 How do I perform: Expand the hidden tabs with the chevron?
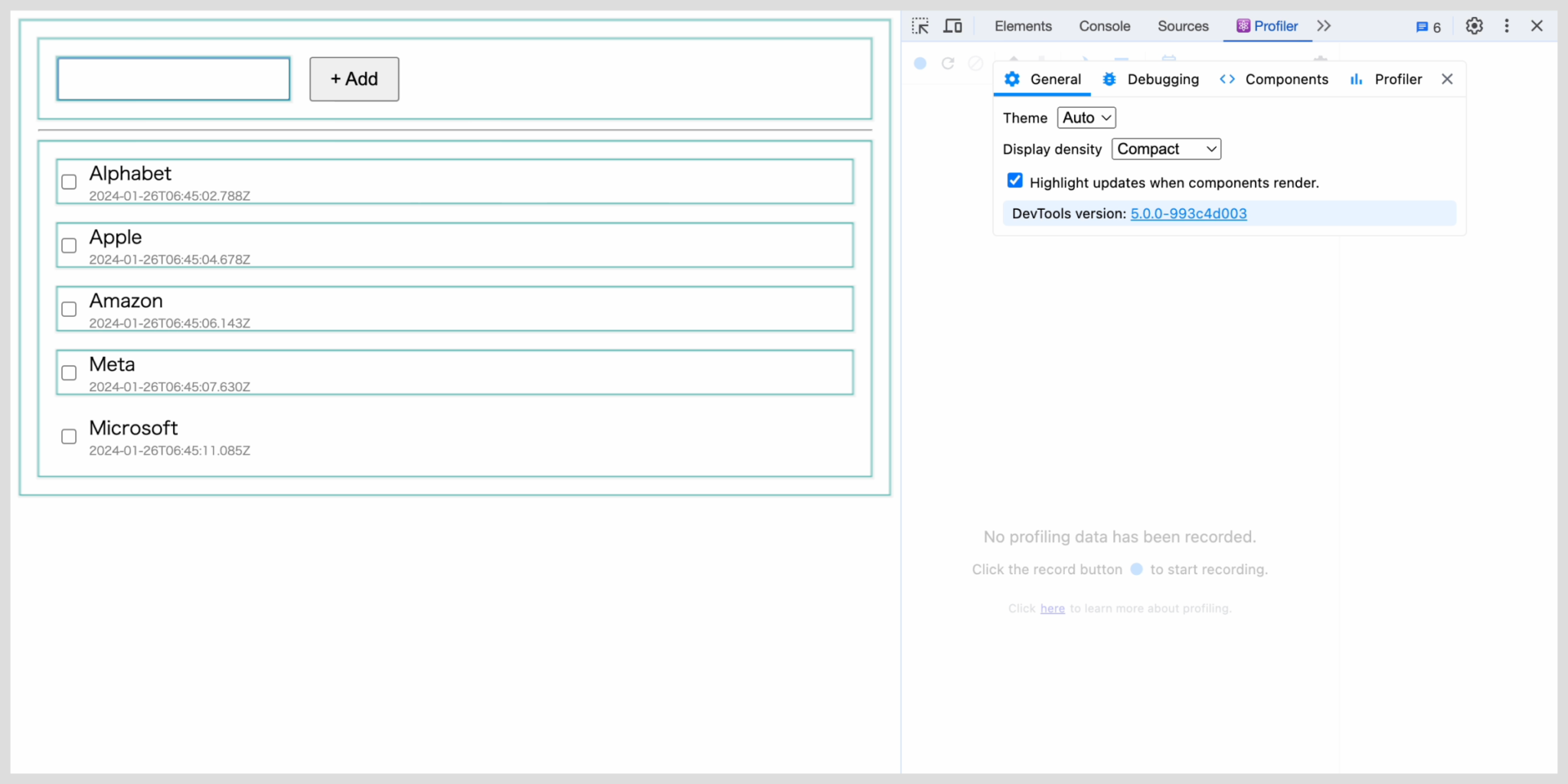1325,25
